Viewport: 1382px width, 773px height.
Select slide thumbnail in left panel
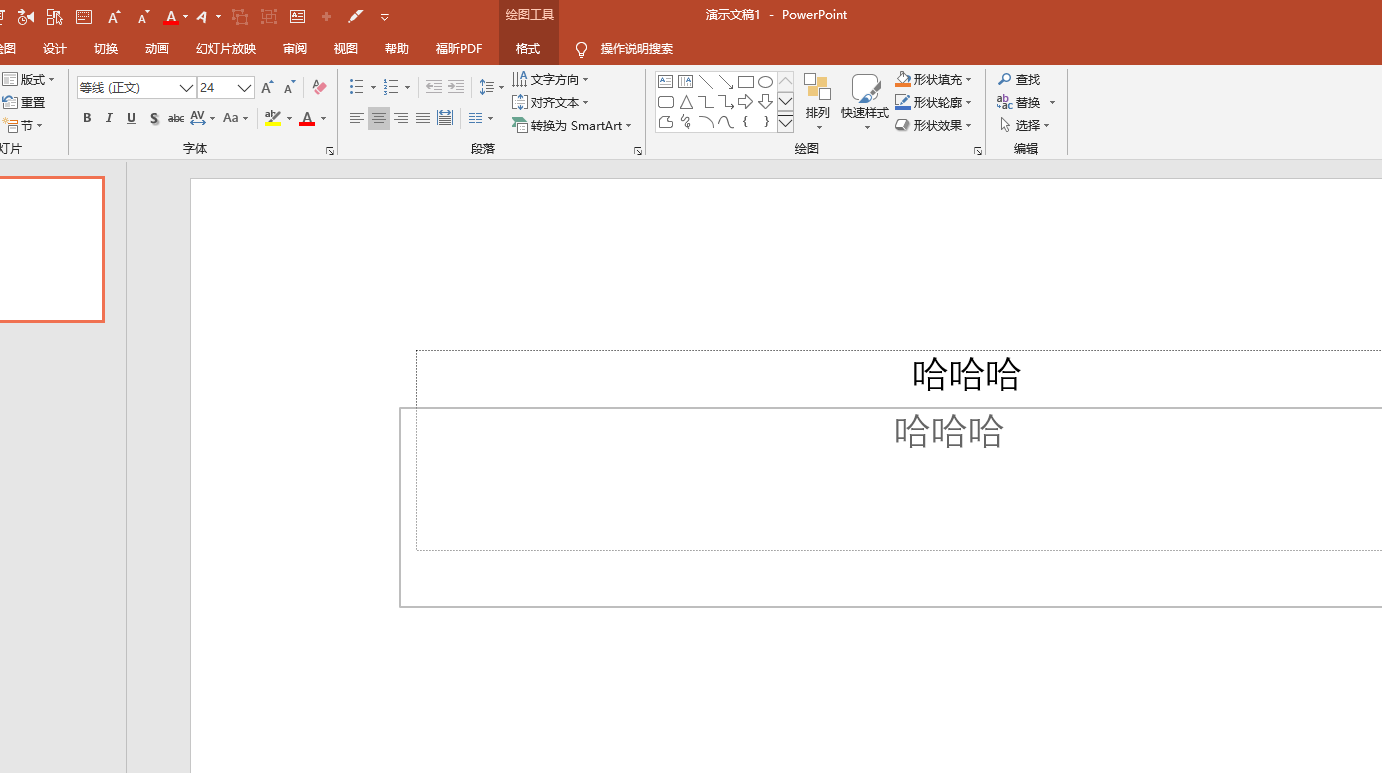pyautogui.click(x=50, y=249)
